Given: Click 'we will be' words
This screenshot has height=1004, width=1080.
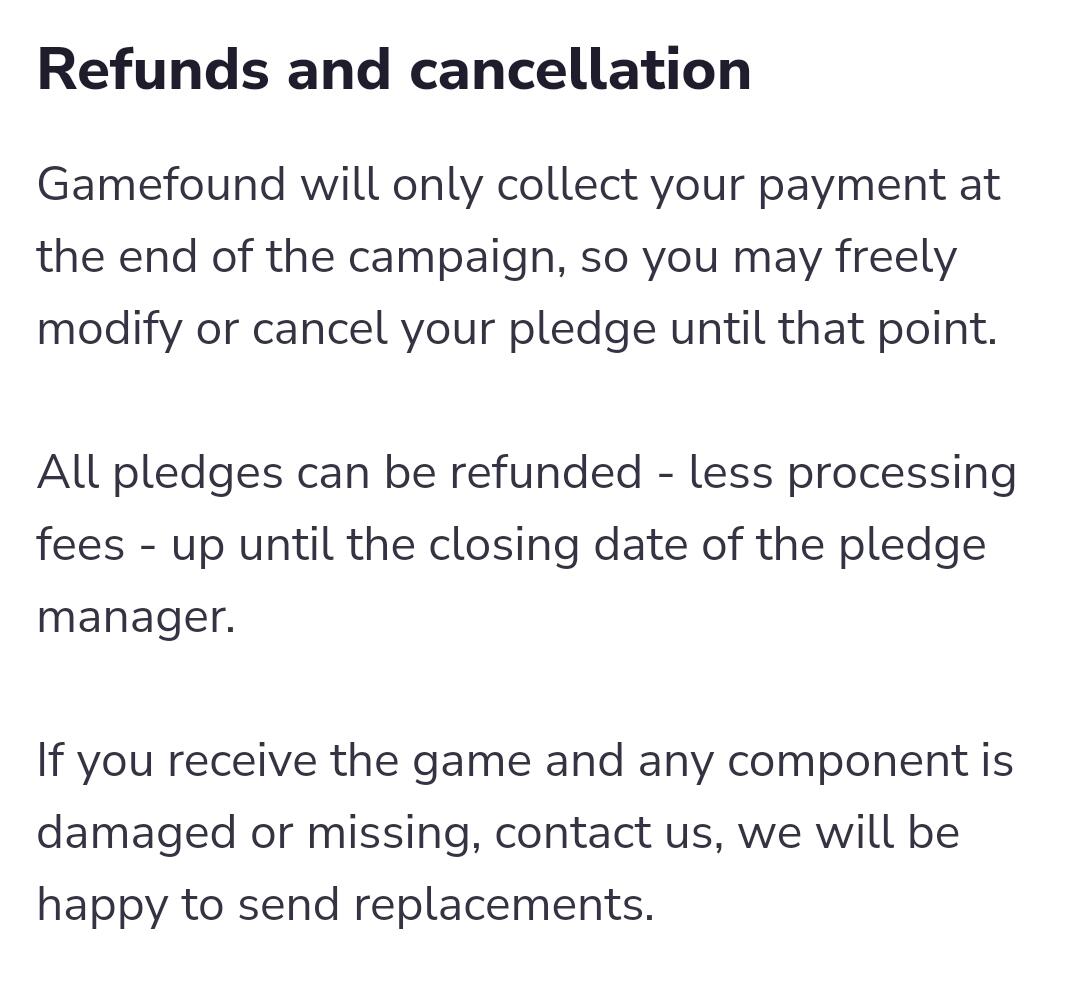Looking at the screenshot, I should (x=849, y=831).
